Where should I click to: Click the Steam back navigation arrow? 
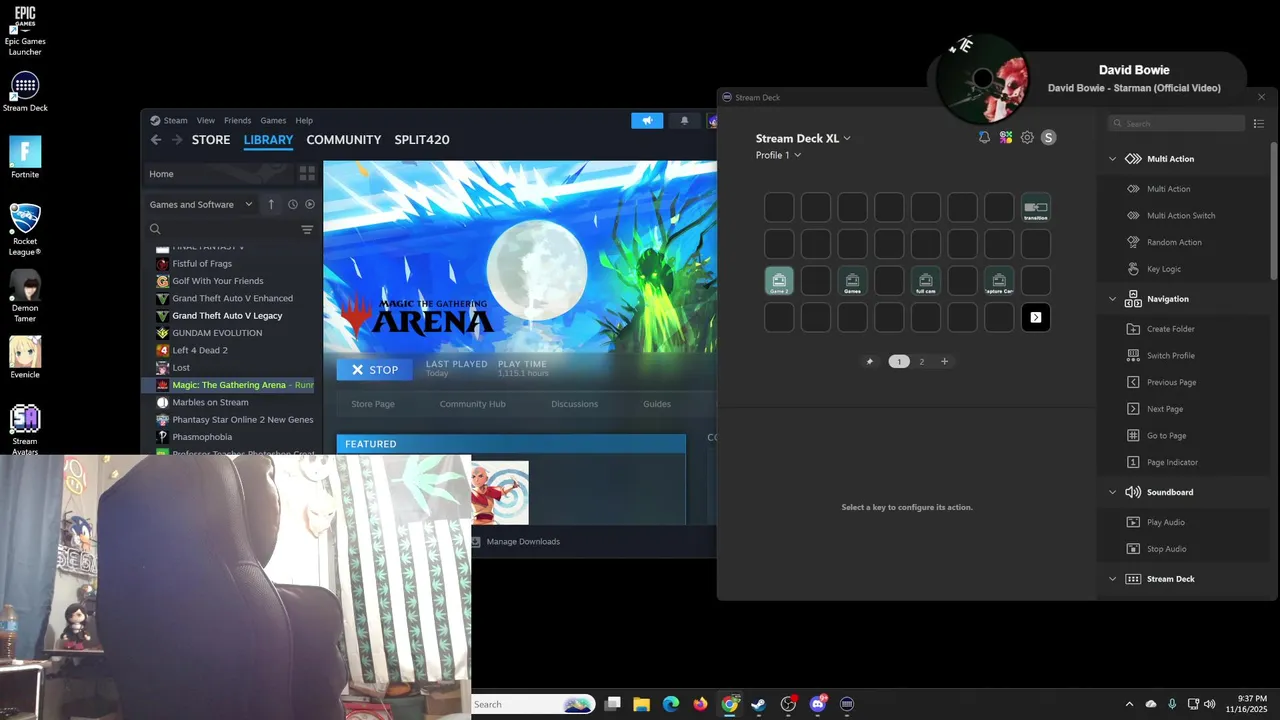coord(156,140)
